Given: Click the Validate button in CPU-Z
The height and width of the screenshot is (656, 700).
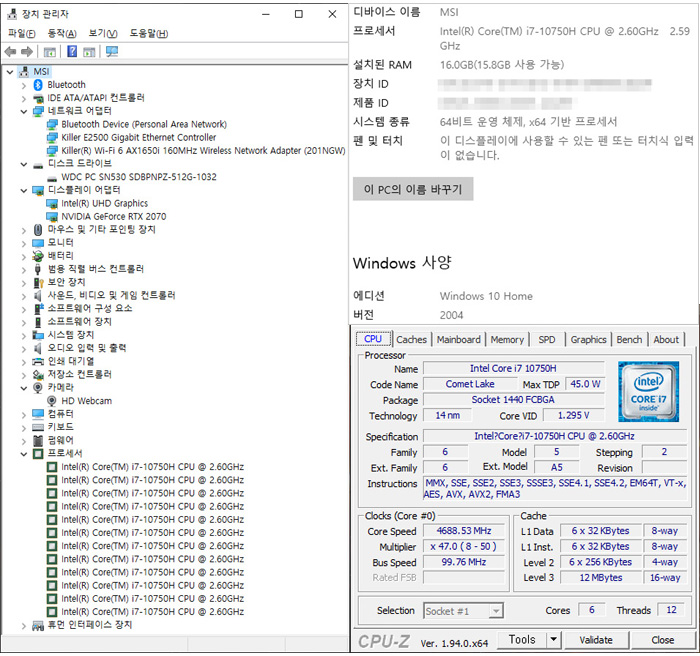Looking at the screenshot, I should click(x=596, y=640).
